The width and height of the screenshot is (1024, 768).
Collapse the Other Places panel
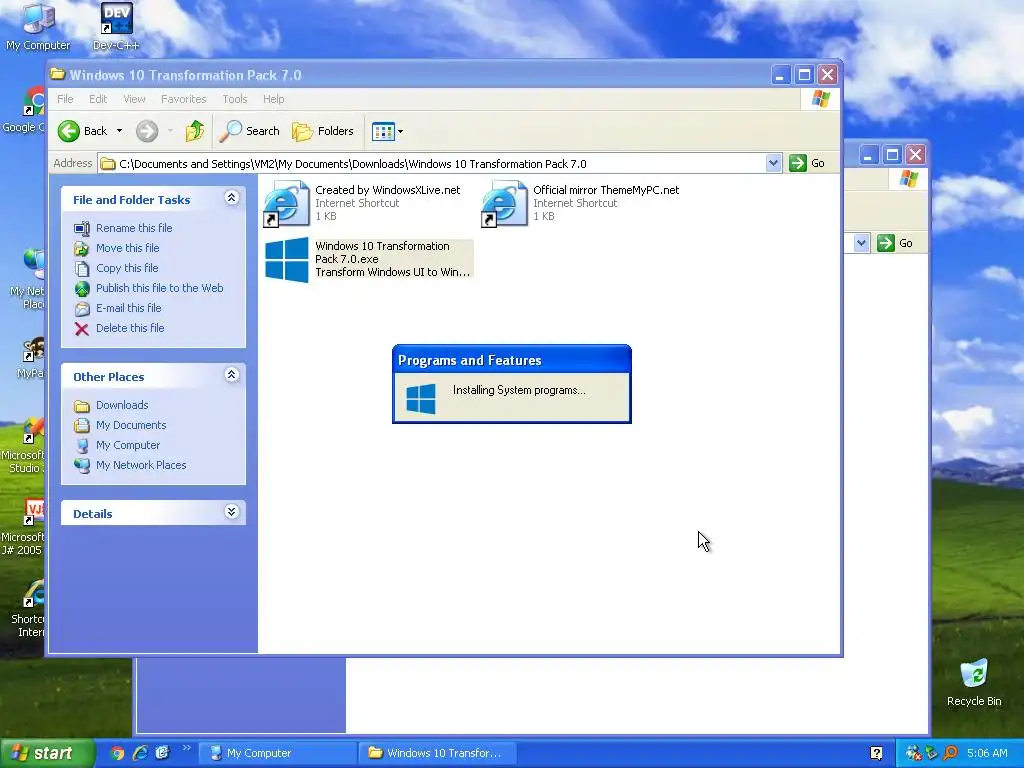231,375
